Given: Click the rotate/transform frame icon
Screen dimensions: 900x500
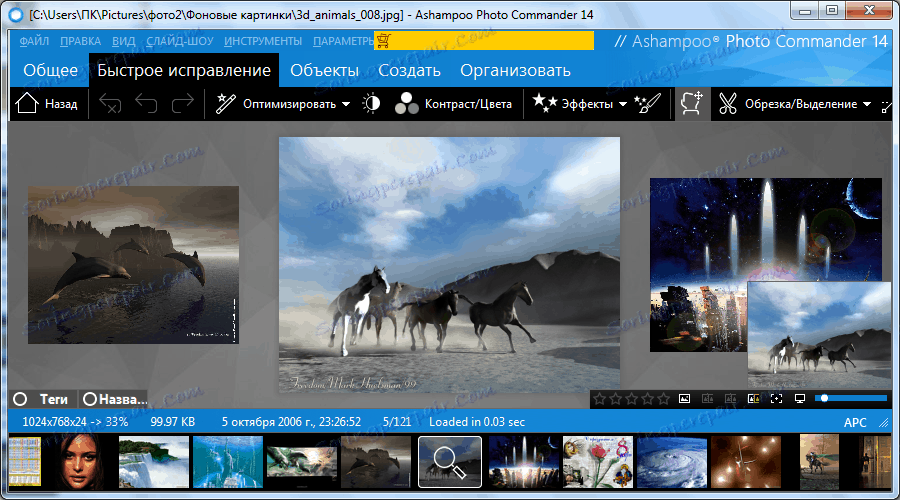Looking at the screenshot, I should [x=692, y=104].
